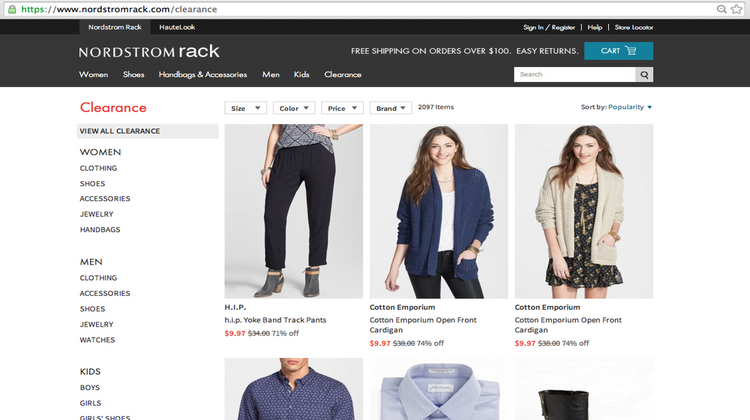This screenshot has width=750, height=420.
Task: Open the h.i.p. Yoke Band Track Pants image
Action: (x=294, y=210)
